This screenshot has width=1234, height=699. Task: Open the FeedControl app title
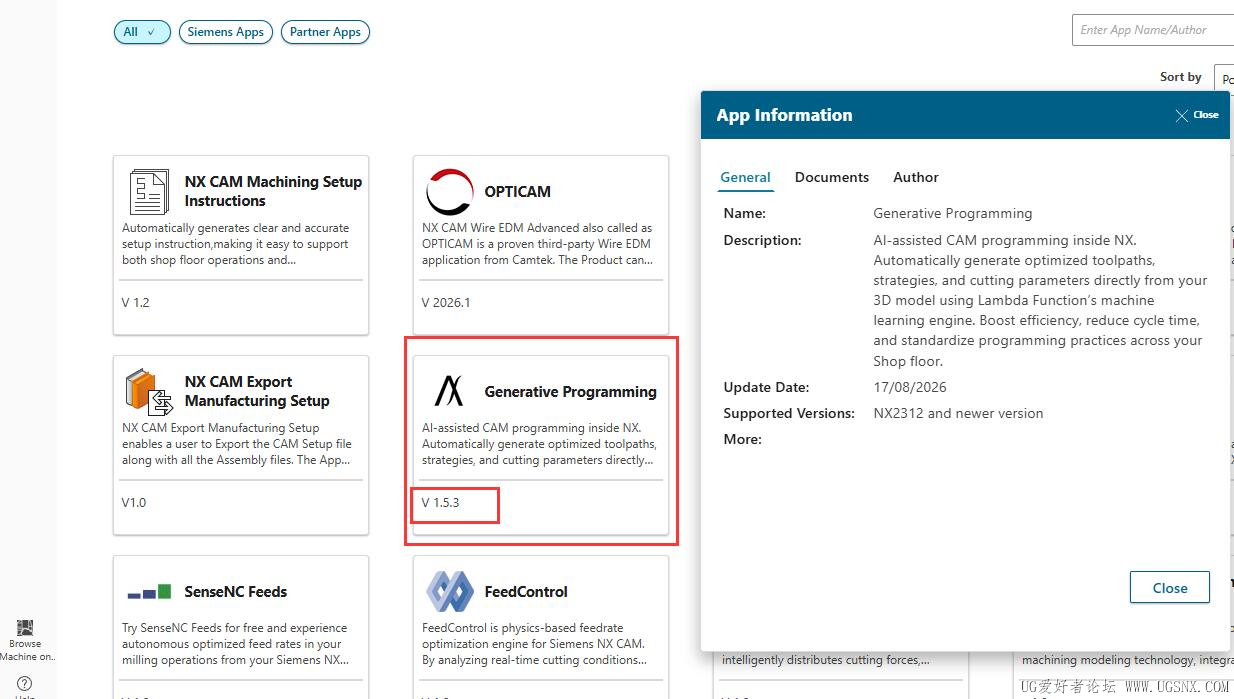pyautogui.click(x=526, y=592)
